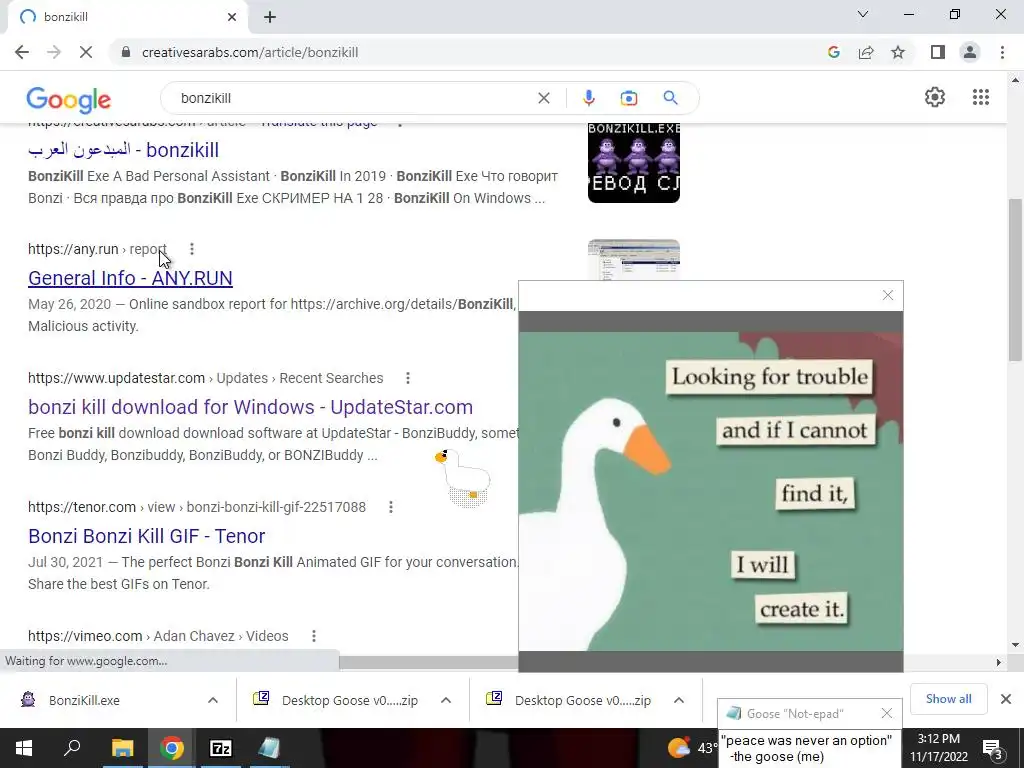This screenshot has width=1024, height=768.
Task: Click the desktop goose sprite
Action: click(x=463, y=478)
